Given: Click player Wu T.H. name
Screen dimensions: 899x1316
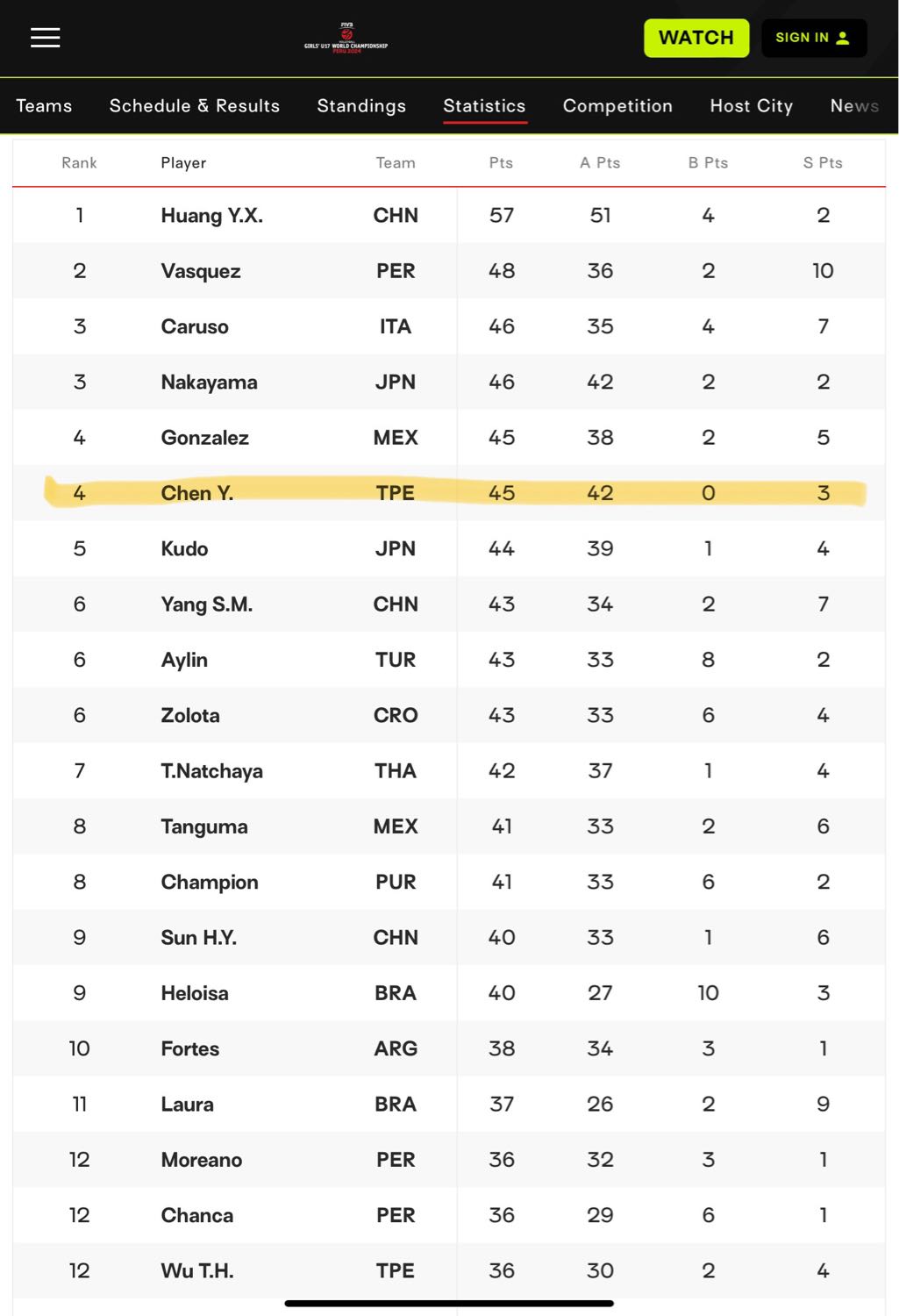Looking at the screenshot, I should click(x=196, y=1270).
